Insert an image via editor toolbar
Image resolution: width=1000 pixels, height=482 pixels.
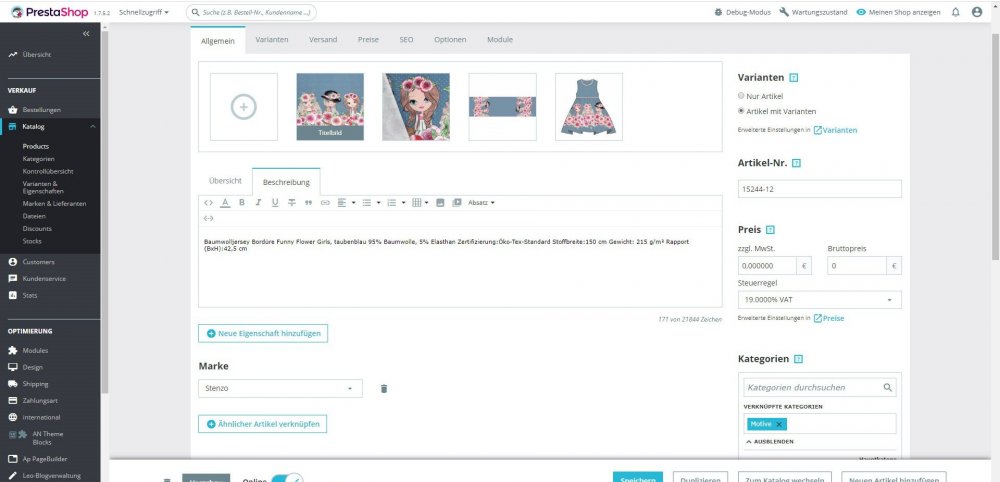[440, 203]
